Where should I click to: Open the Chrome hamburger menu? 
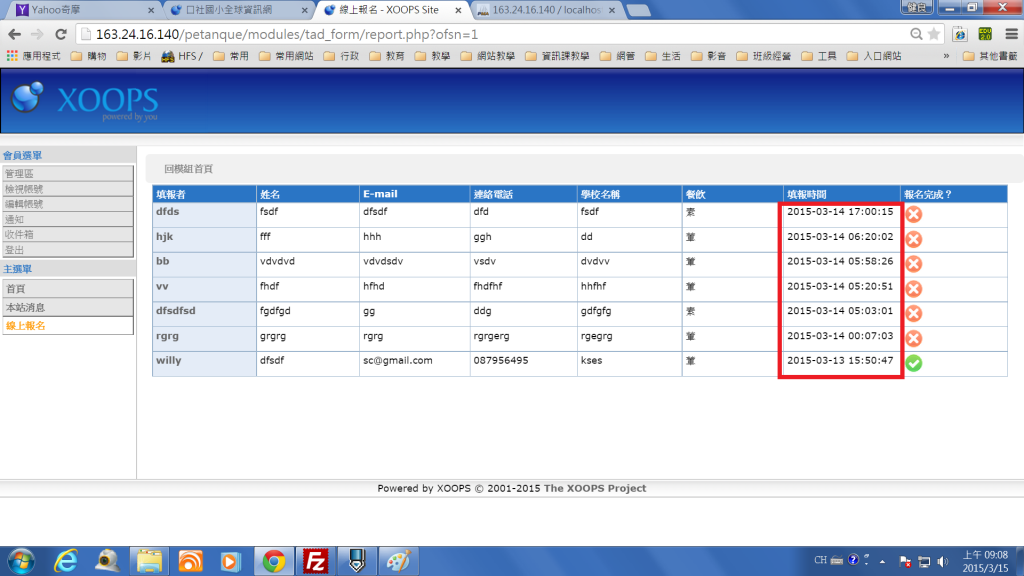1010,34
